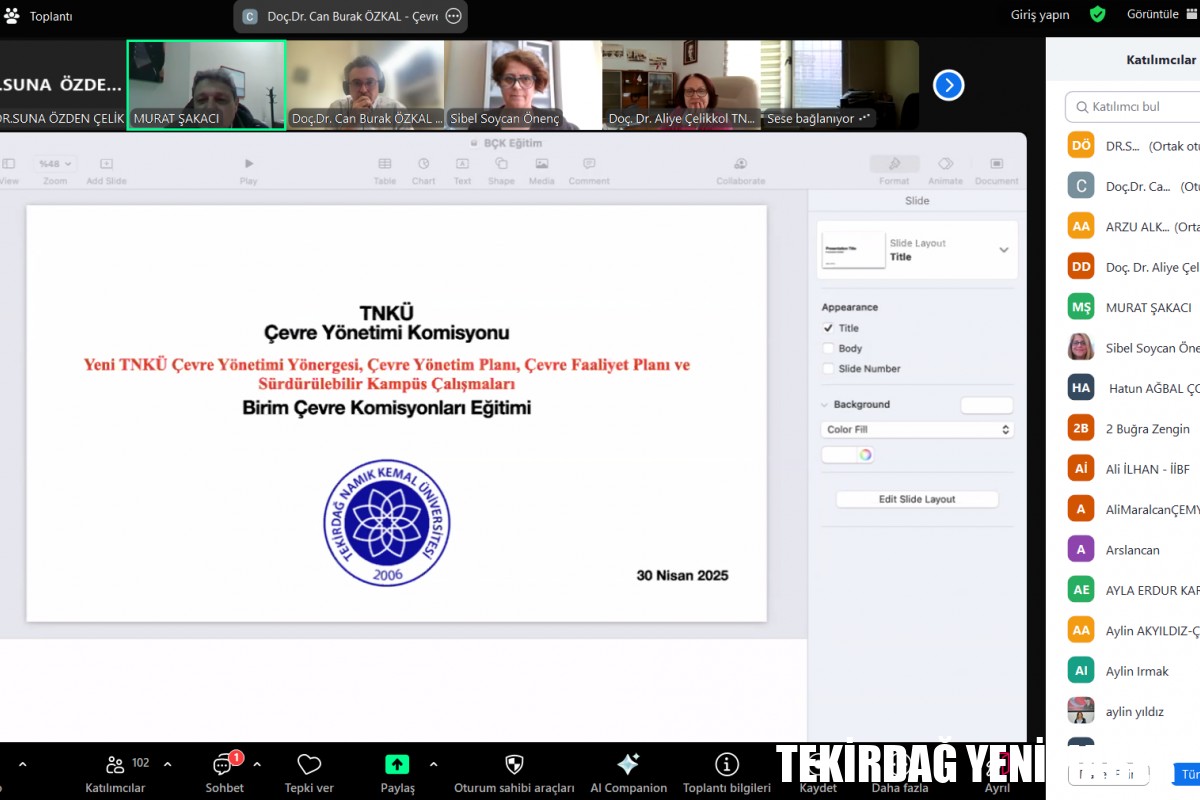This screenshot has width=1200, height=800.
Task: Expand the arrow beside Katılımcılar
Action: (x=167, y=764)
